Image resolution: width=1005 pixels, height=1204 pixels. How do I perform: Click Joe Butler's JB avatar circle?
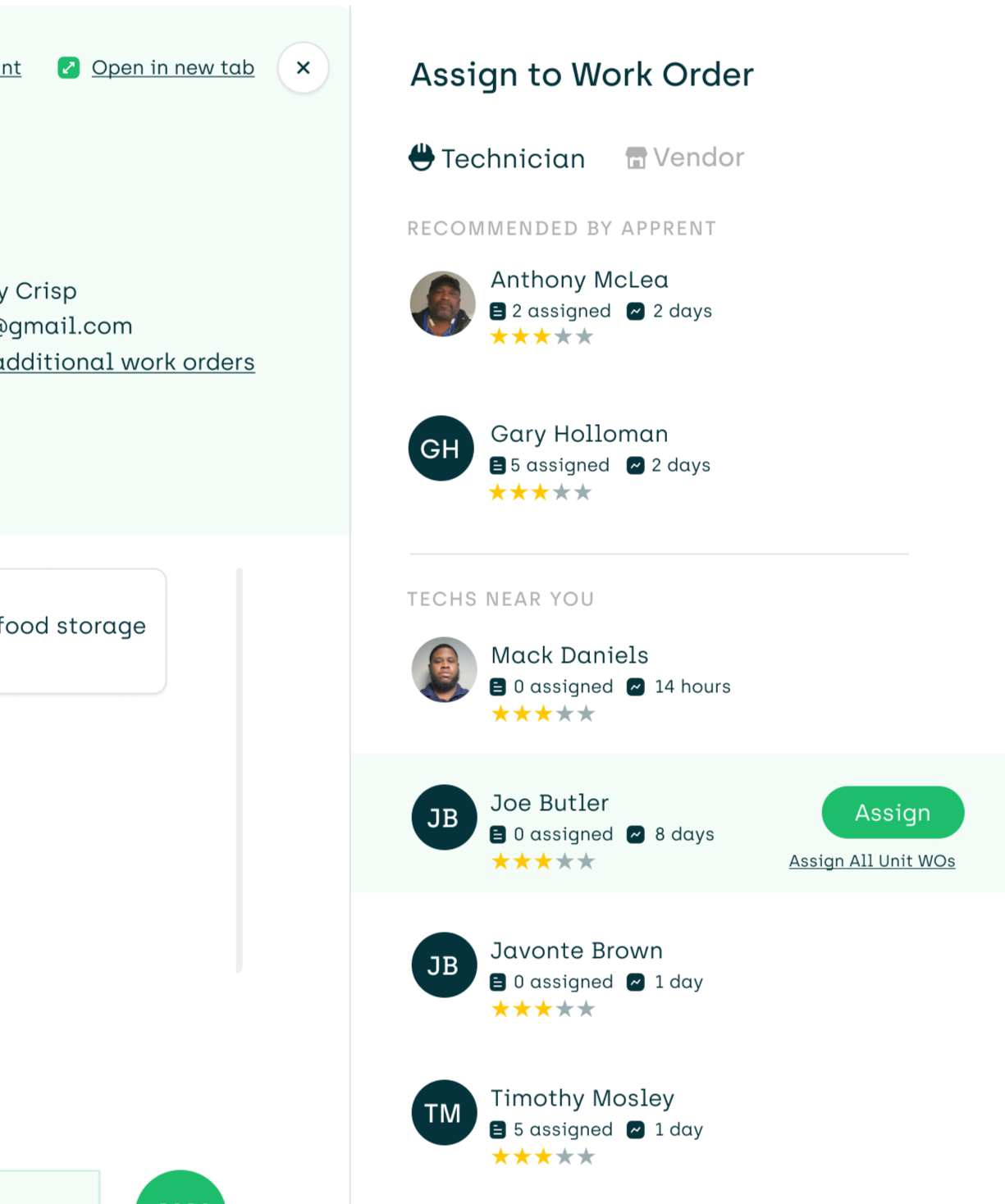443,817
